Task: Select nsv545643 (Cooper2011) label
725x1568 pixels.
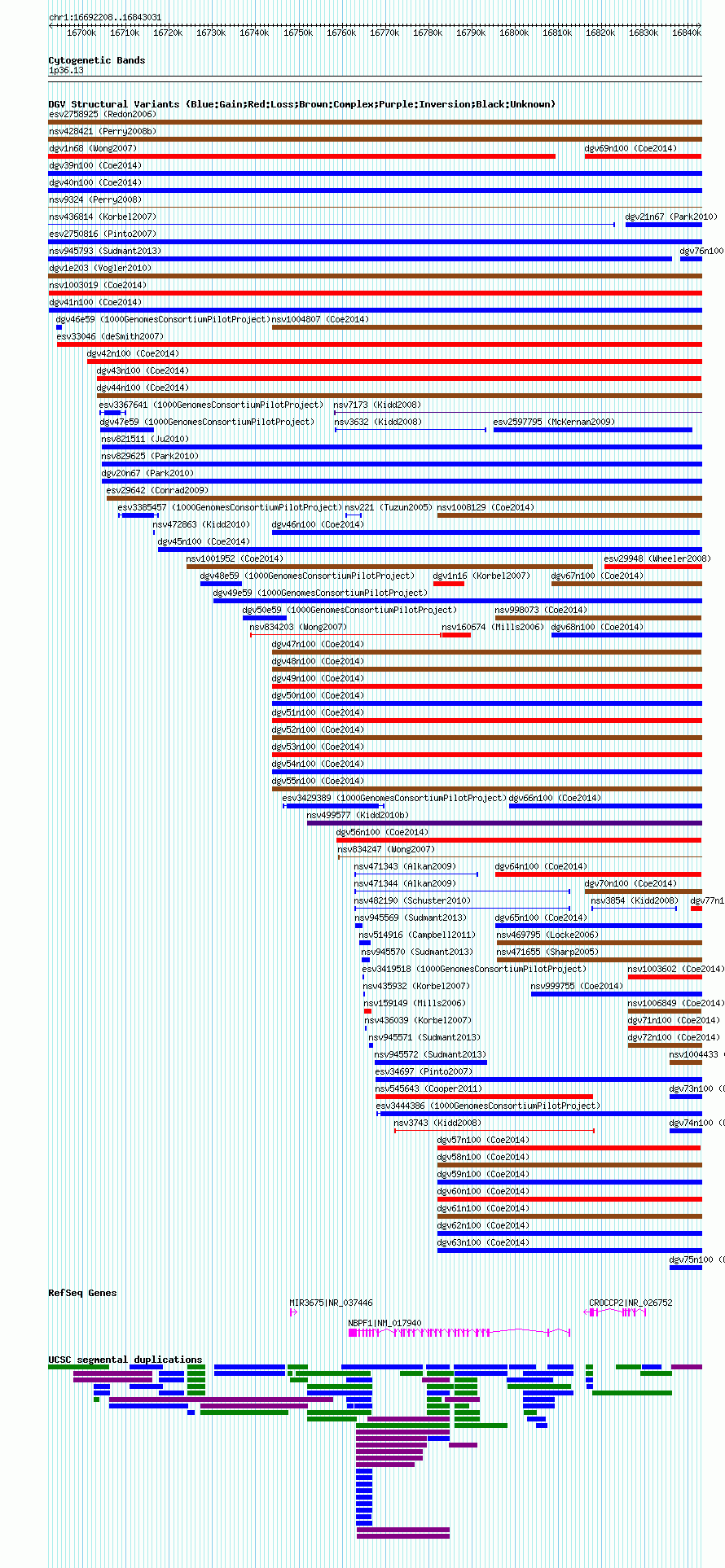Action: pyautogui.click(x=429, y=1088)
